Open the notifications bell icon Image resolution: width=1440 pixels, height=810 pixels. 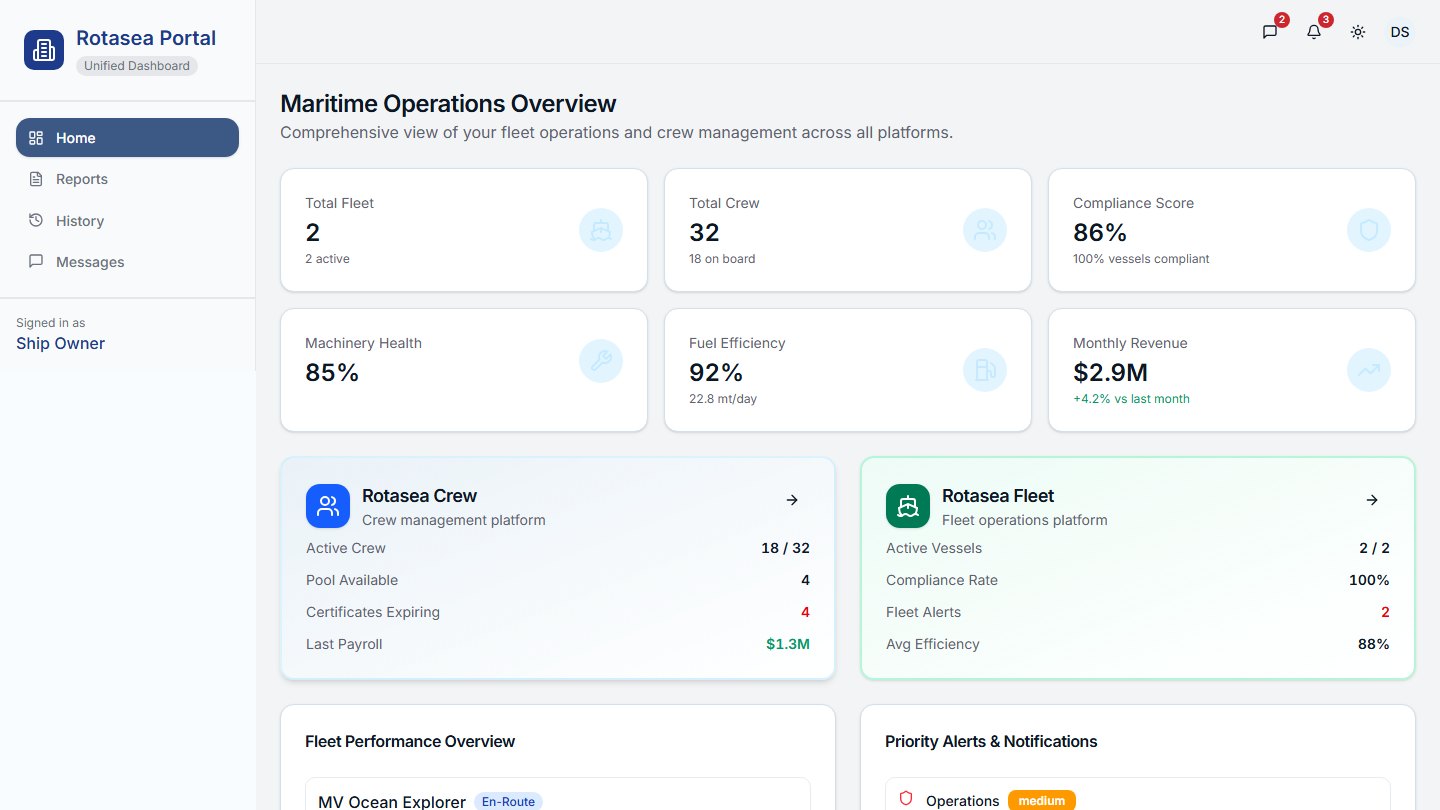(x=1314, y=32)
